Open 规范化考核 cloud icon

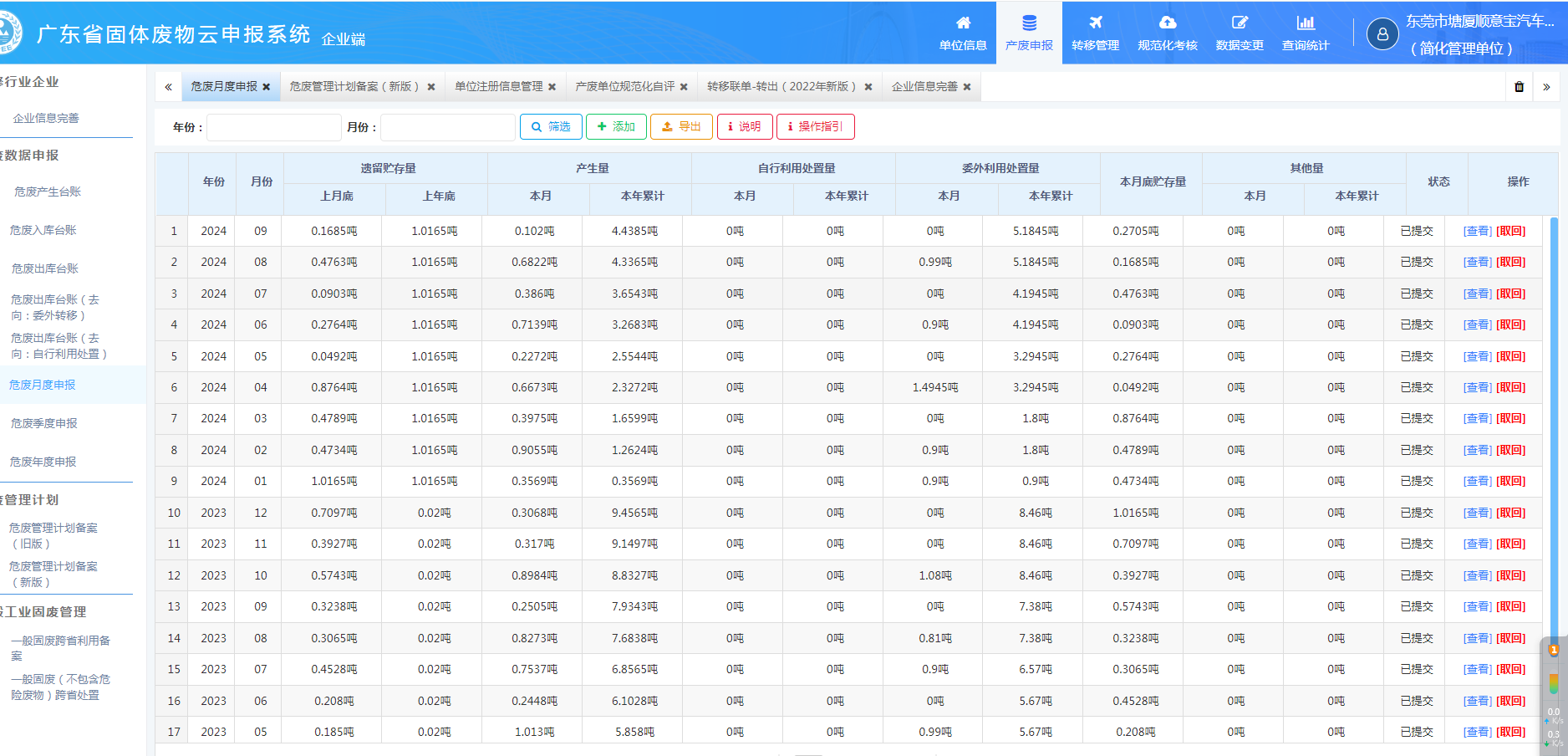point(1168,23)
